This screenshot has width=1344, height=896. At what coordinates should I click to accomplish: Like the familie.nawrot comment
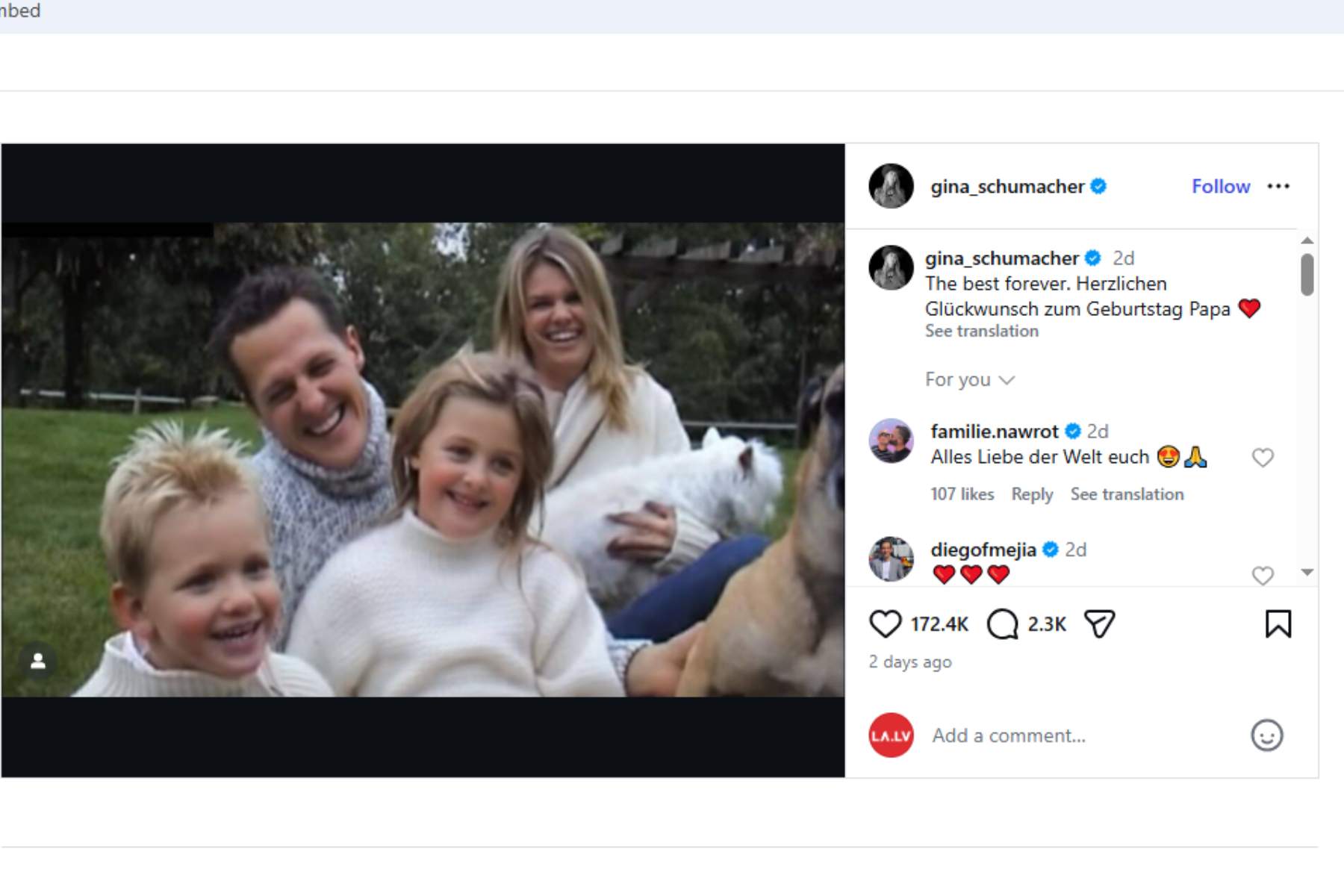(x=1263, y=458)
